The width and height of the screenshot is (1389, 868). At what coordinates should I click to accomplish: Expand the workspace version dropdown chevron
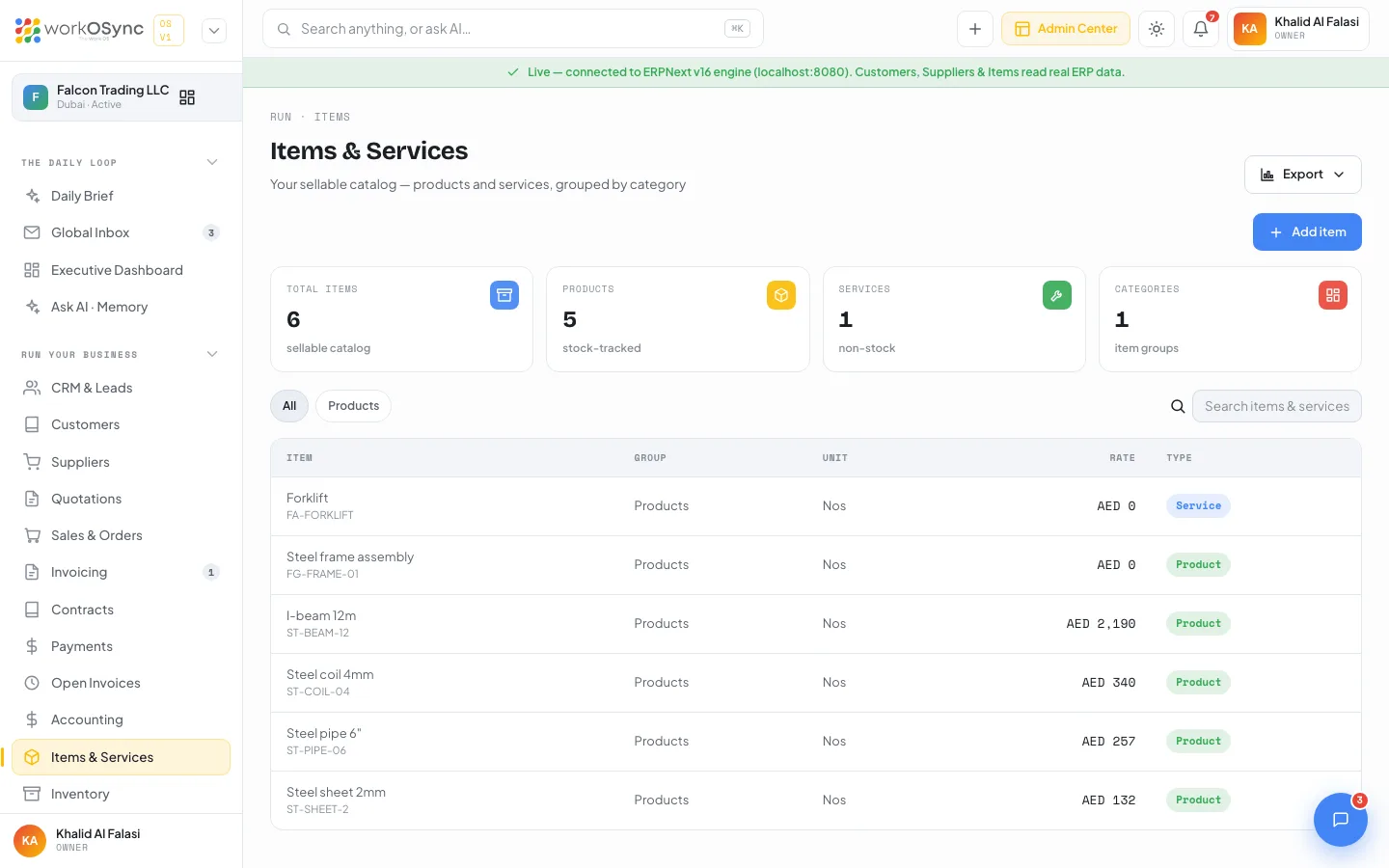(214, 31)
